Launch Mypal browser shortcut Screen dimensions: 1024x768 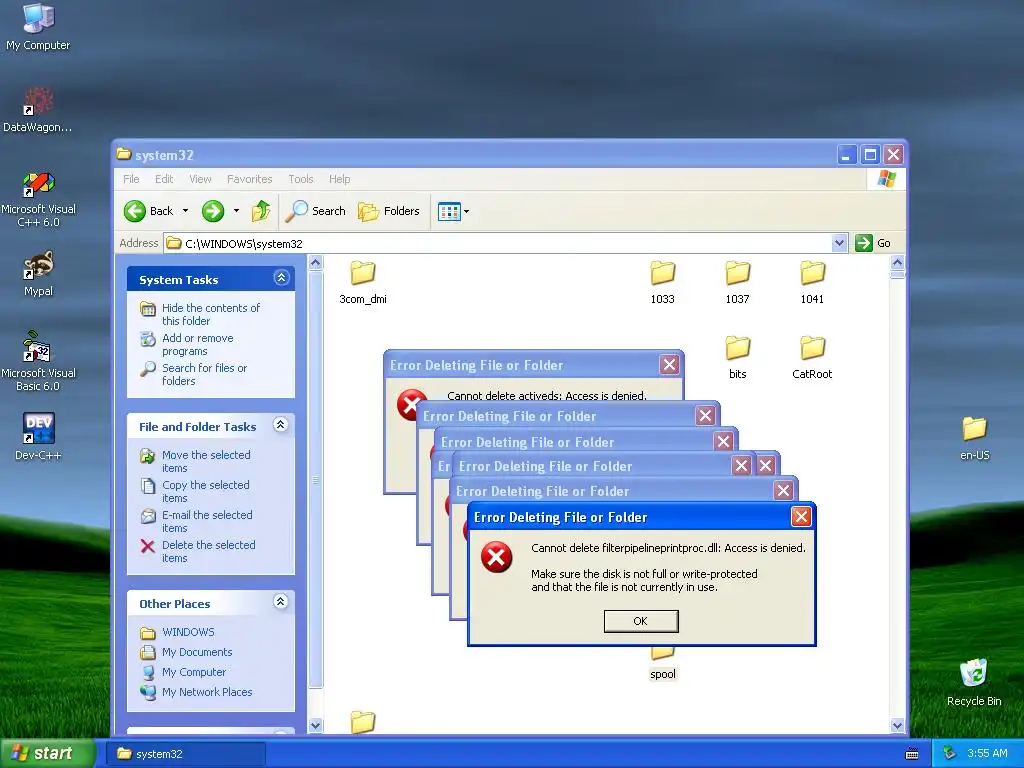pyautogui.click(x=38, y=274)
